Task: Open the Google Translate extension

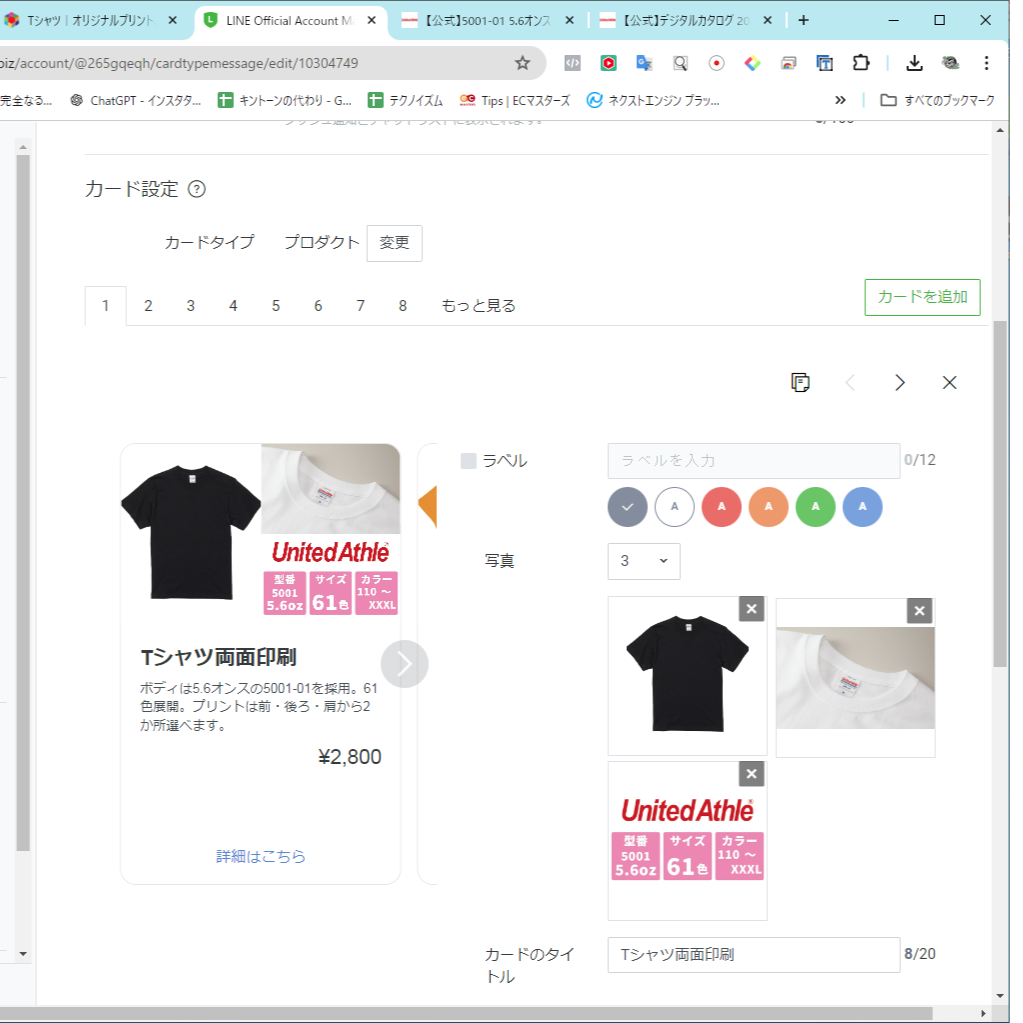Action: (645, 63)
